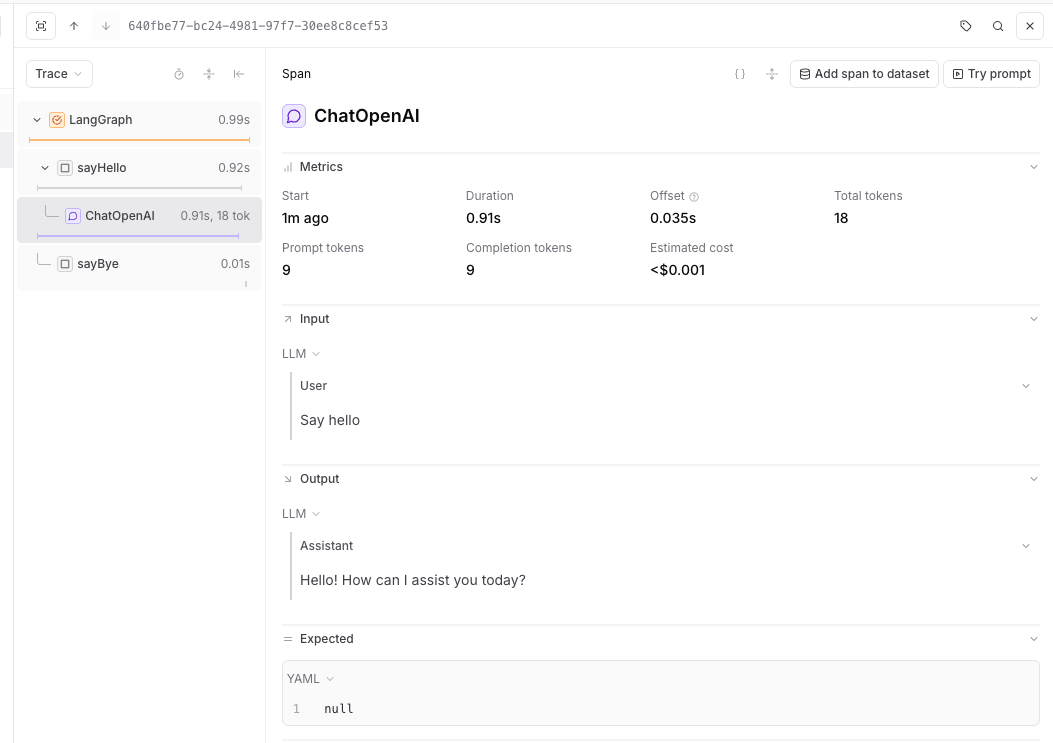The width and height of the screenshot is (1053, 743).
Task: Go to next trace with down arrow
Action: 105,26
